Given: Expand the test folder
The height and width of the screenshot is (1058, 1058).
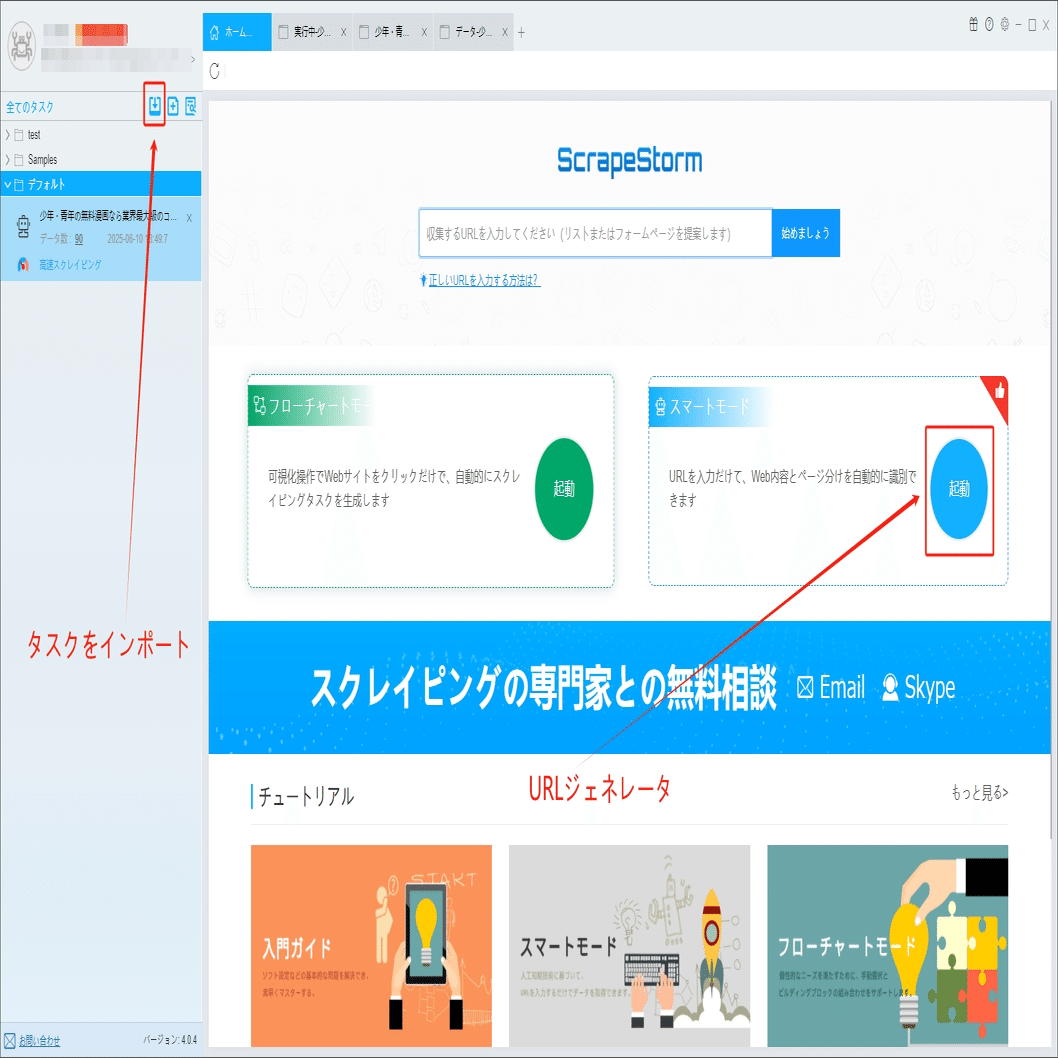Looking at the screenshot, I should click(7, 135).
